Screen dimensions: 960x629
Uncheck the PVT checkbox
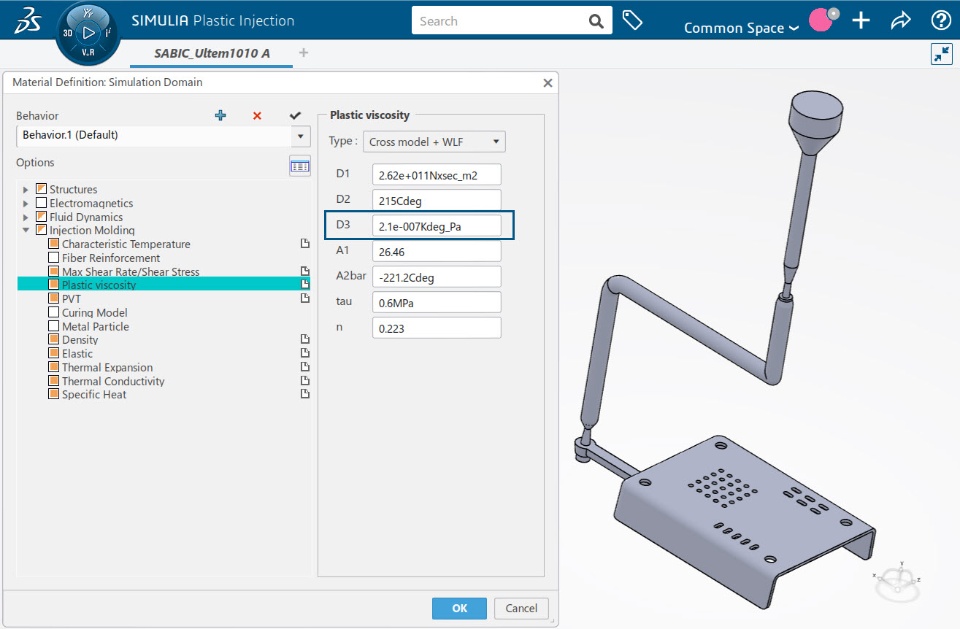54,298
